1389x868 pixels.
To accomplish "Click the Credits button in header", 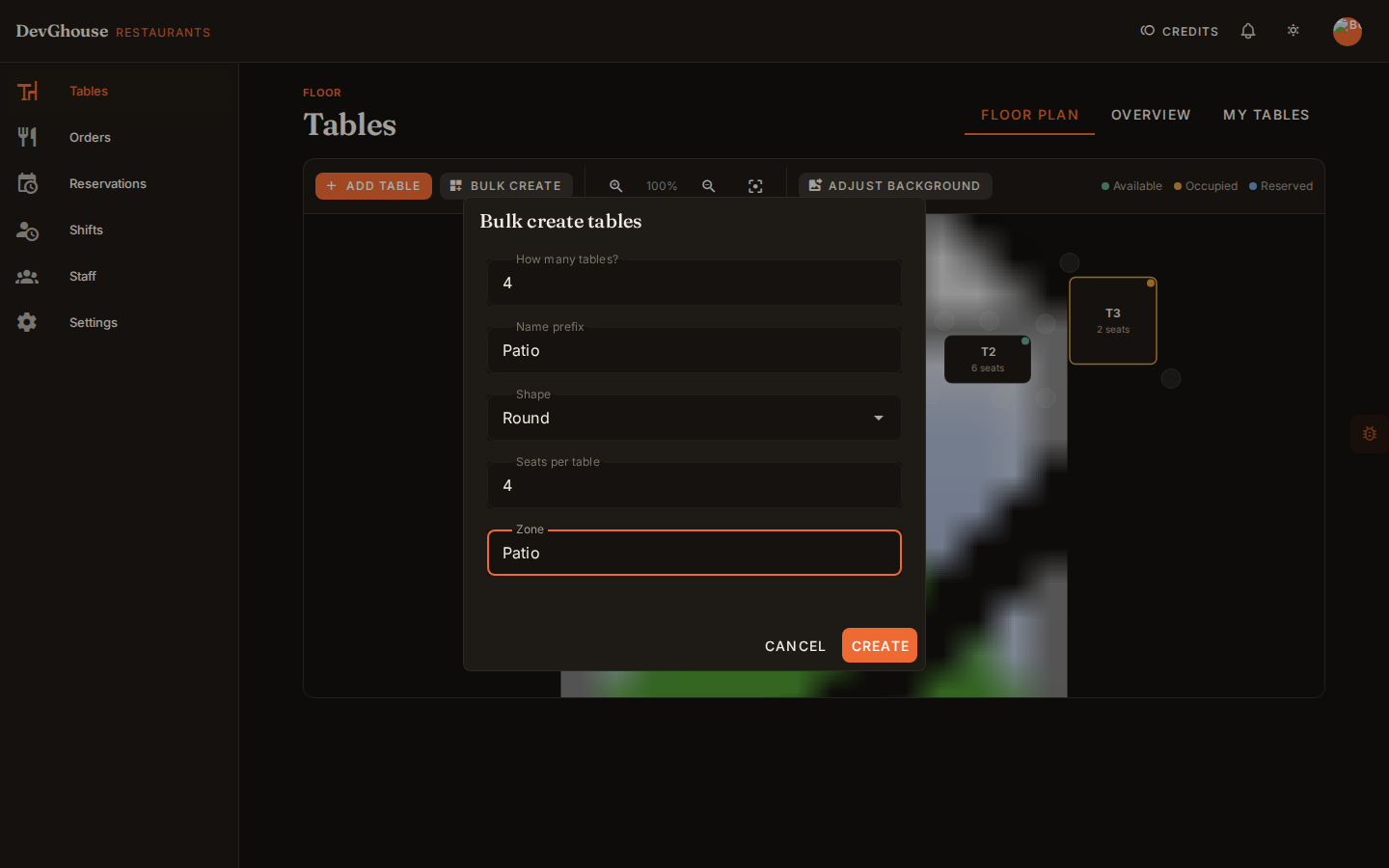I will point(1179,31).
